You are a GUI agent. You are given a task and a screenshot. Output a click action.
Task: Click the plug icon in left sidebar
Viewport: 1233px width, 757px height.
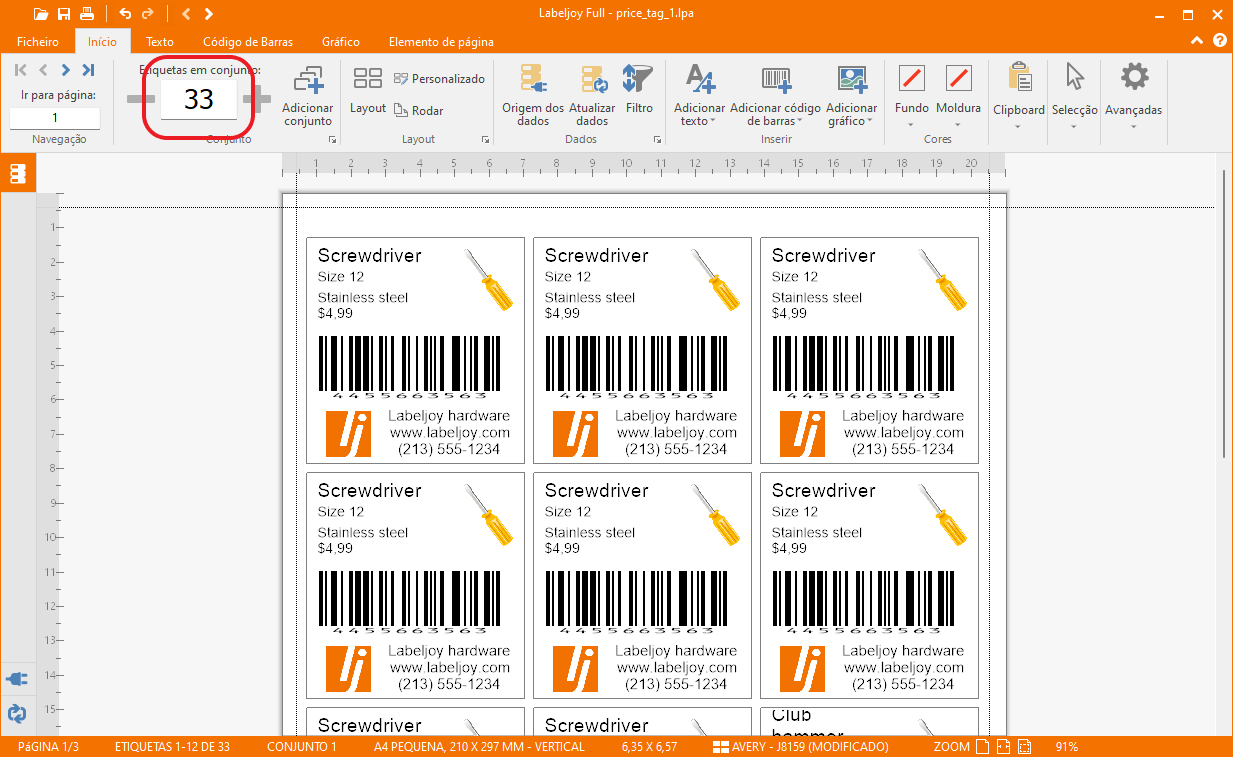click(x=17, y=679)
